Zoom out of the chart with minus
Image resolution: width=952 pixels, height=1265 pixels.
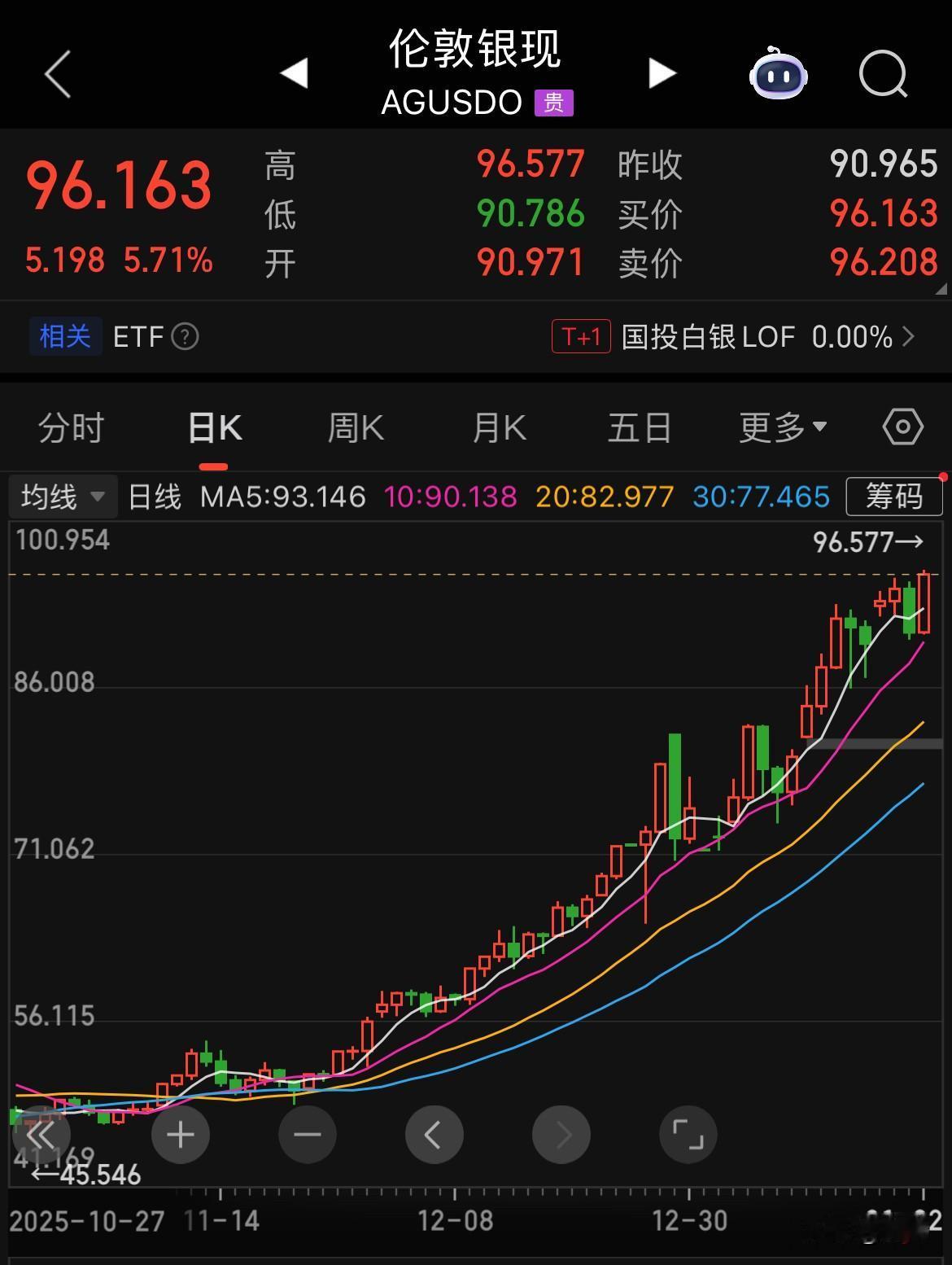click(308, 1134)
